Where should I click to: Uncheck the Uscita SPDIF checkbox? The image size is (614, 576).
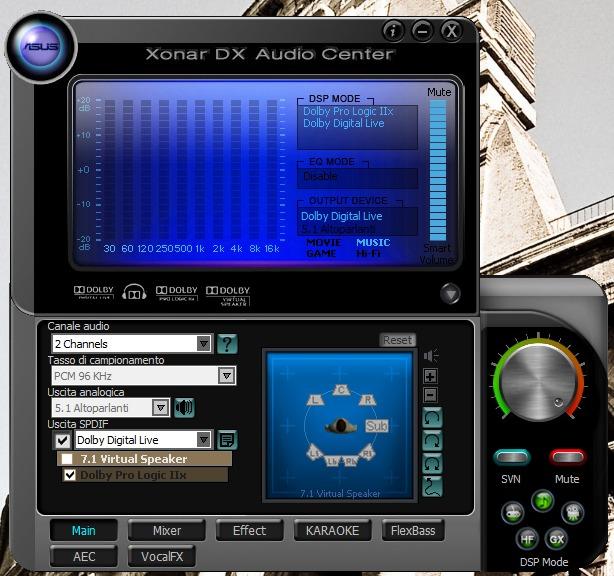[x=62, y=440]
